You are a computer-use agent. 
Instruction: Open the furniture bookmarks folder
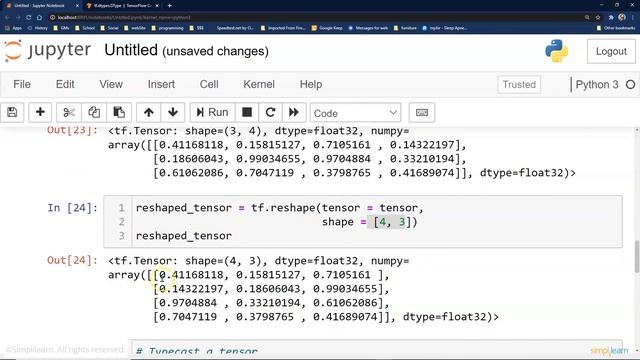tap(405, 28)
